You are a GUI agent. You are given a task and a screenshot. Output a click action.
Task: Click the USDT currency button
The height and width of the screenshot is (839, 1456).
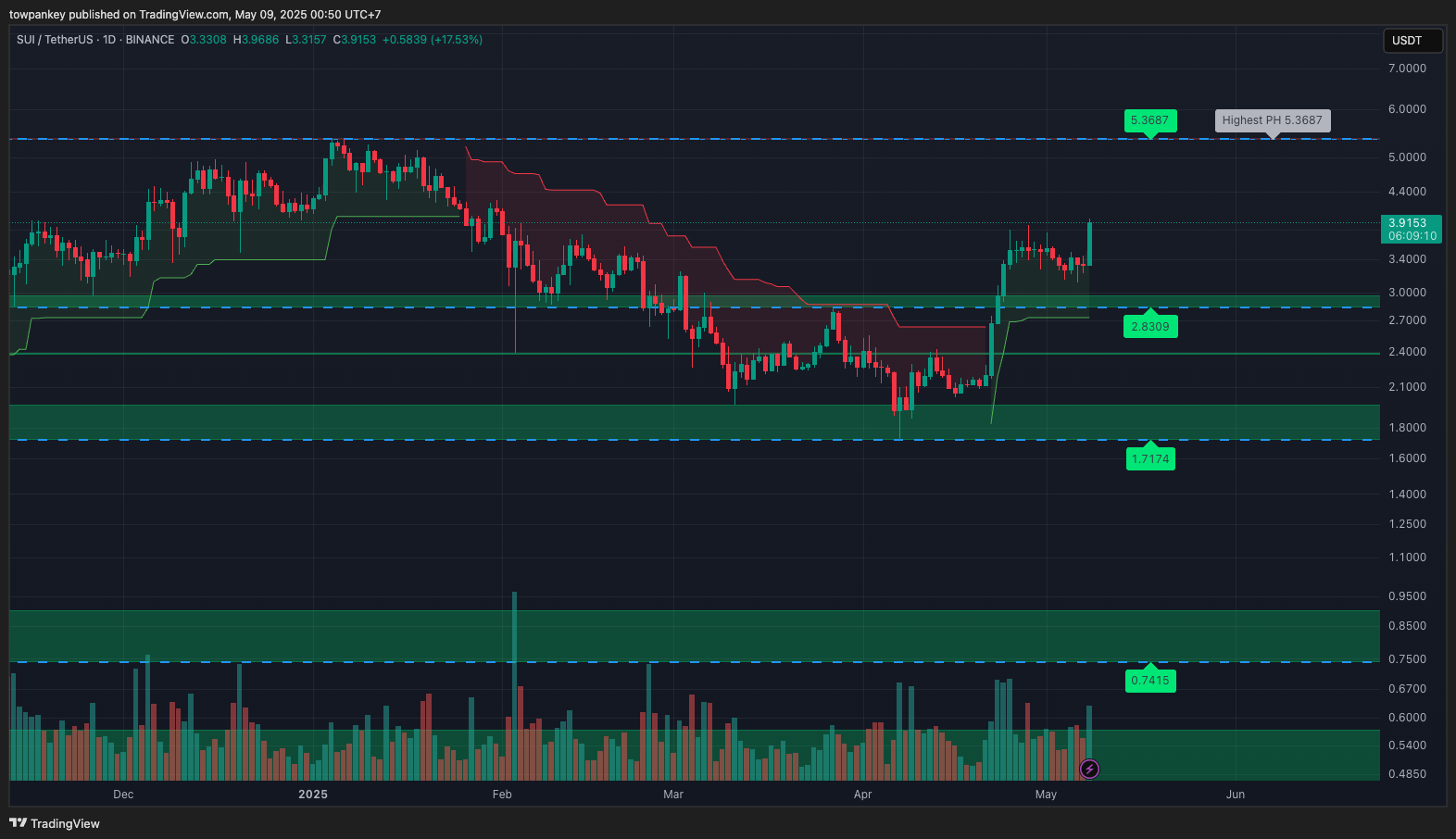coord(1412,40)
